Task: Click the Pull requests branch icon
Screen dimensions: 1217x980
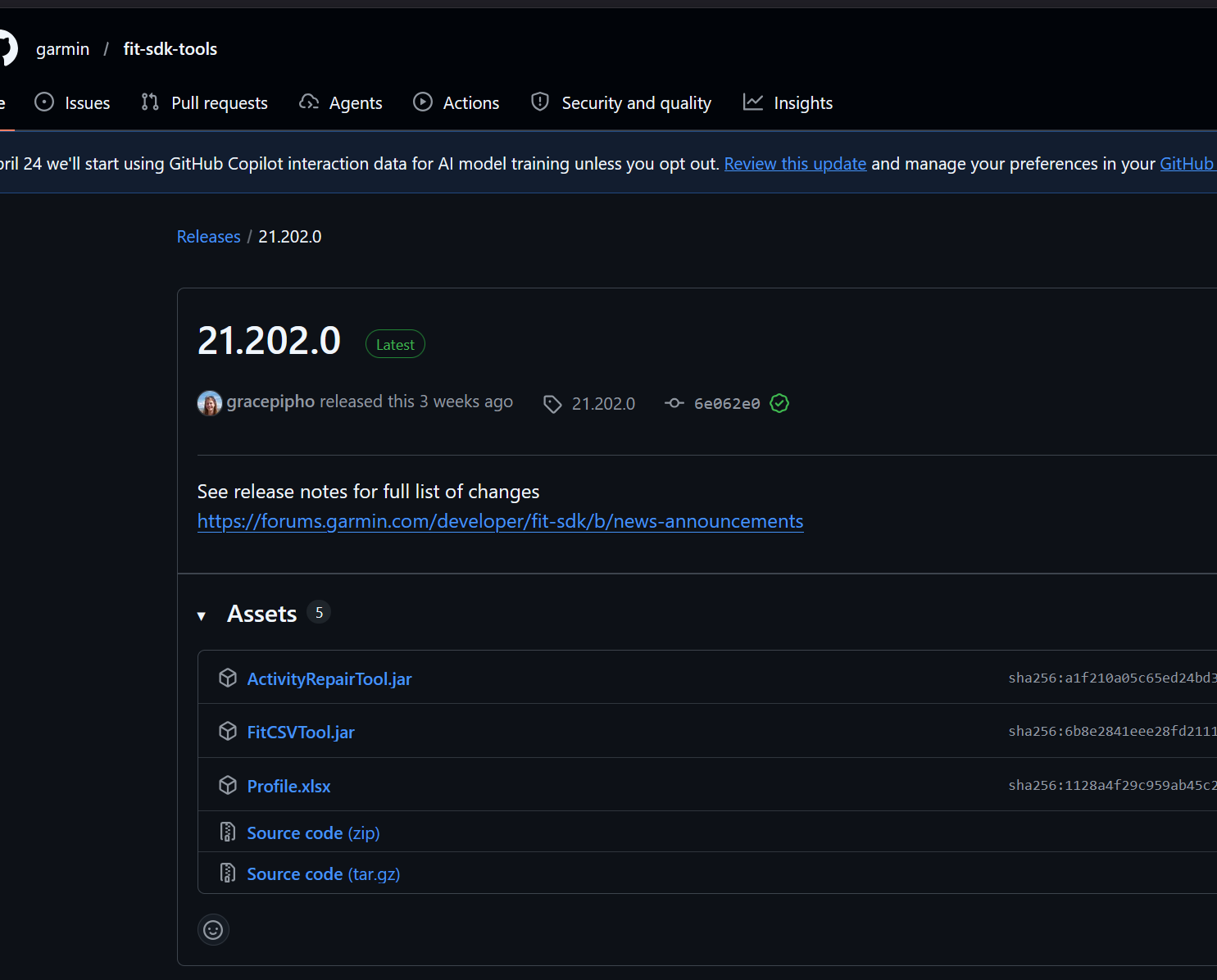Action: click(x=150, y=102)
